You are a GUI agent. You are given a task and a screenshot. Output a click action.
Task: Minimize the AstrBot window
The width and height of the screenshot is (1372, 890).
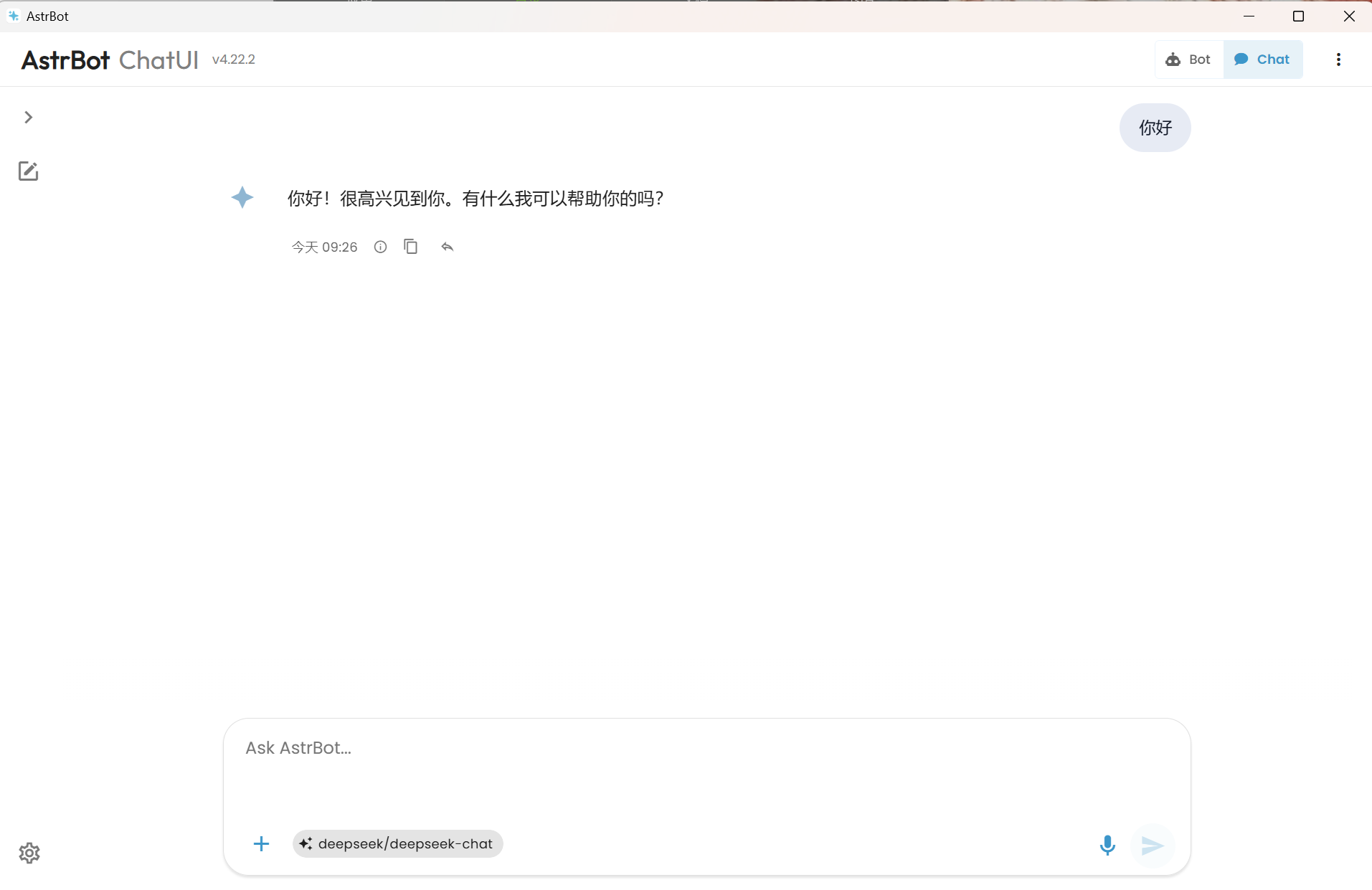[1249, 16]
